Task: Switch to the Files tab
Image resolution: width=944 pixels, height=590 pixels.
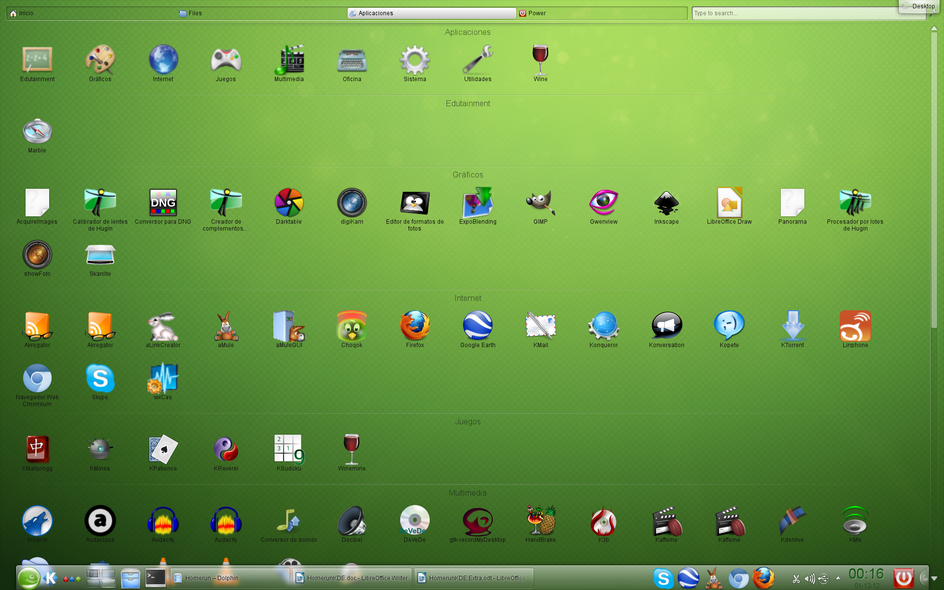Action: coord(261,13)
